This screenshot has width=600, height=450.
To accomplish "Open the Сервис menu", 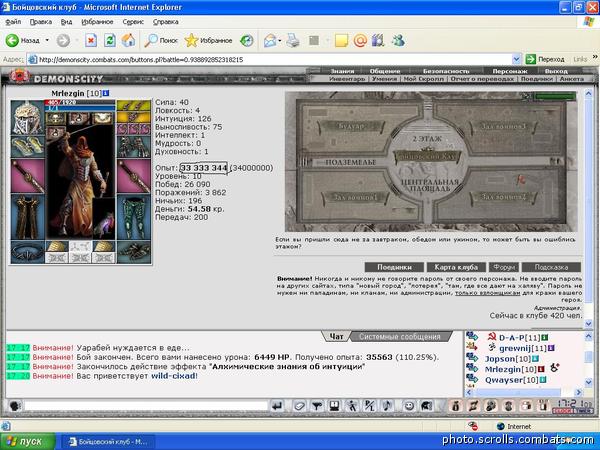I will (133, 22).
